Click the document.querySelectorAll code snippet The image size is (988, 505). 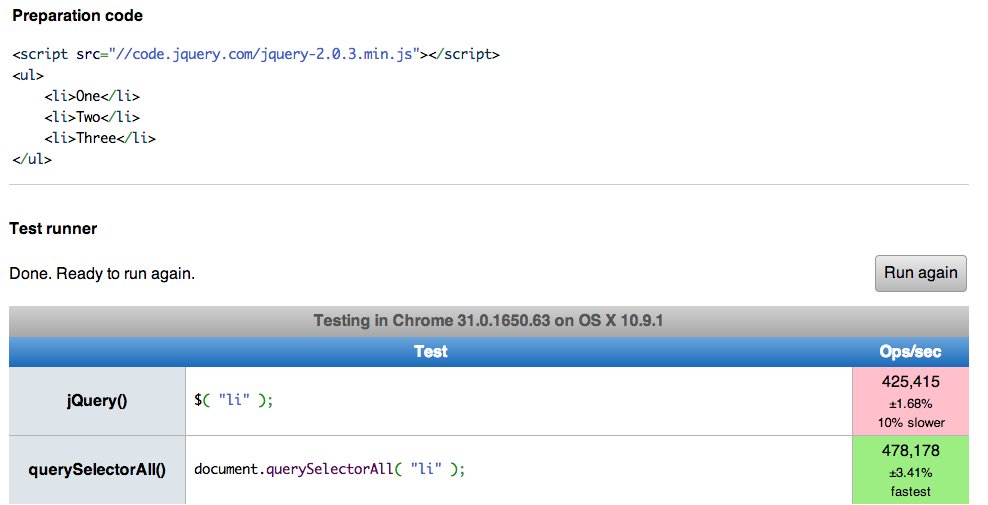[x=330, y=469]
